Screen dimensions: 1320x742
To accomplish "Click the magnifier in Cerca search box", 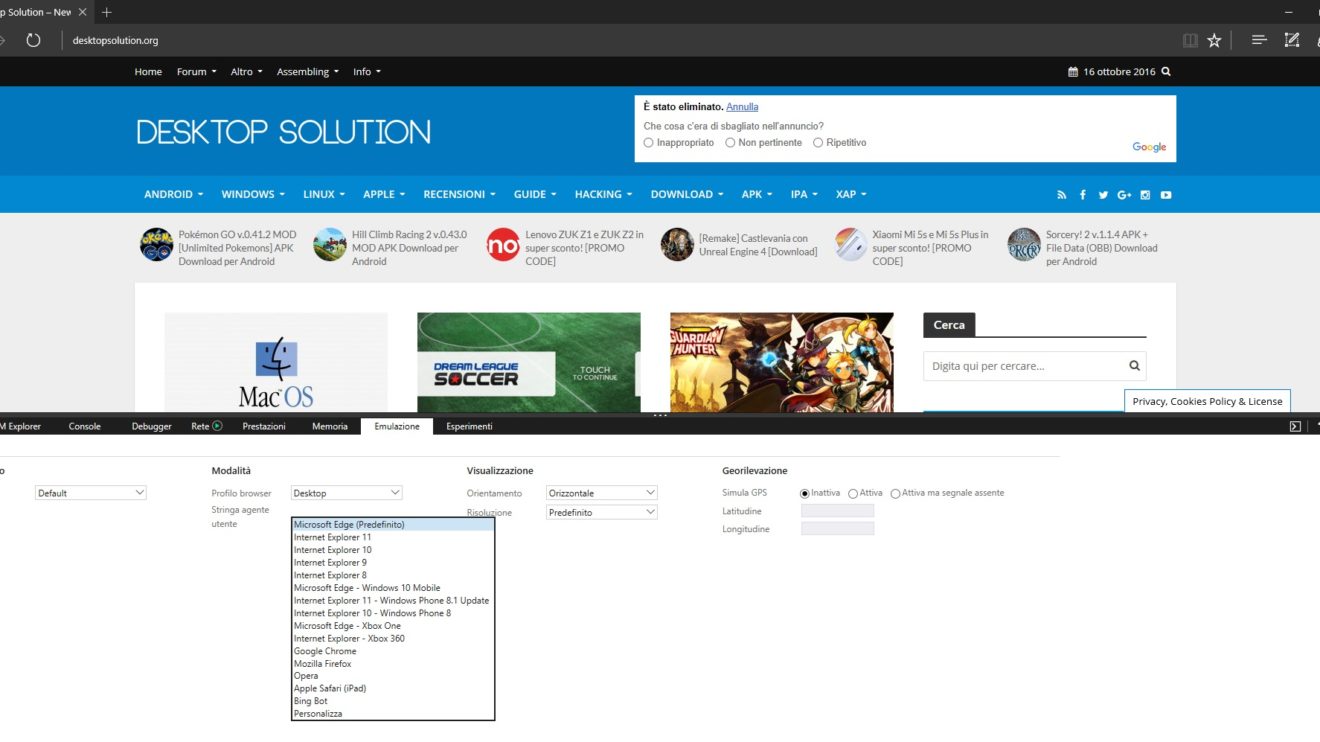I will [1134, 366].
